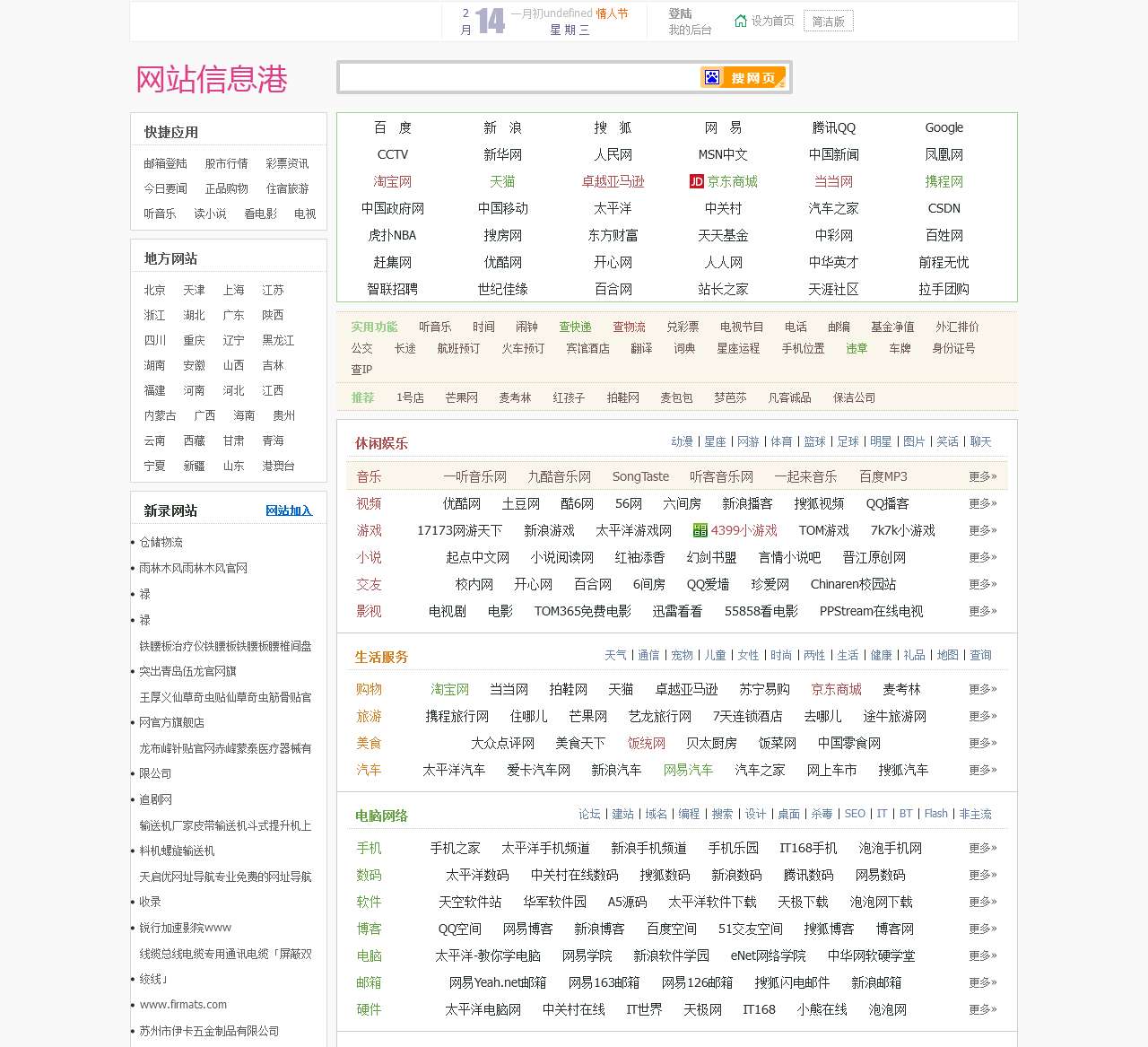Open the 登陆 login link
The height and width of the screenshot is (1047, 1148).
click(x=680, y=13)
